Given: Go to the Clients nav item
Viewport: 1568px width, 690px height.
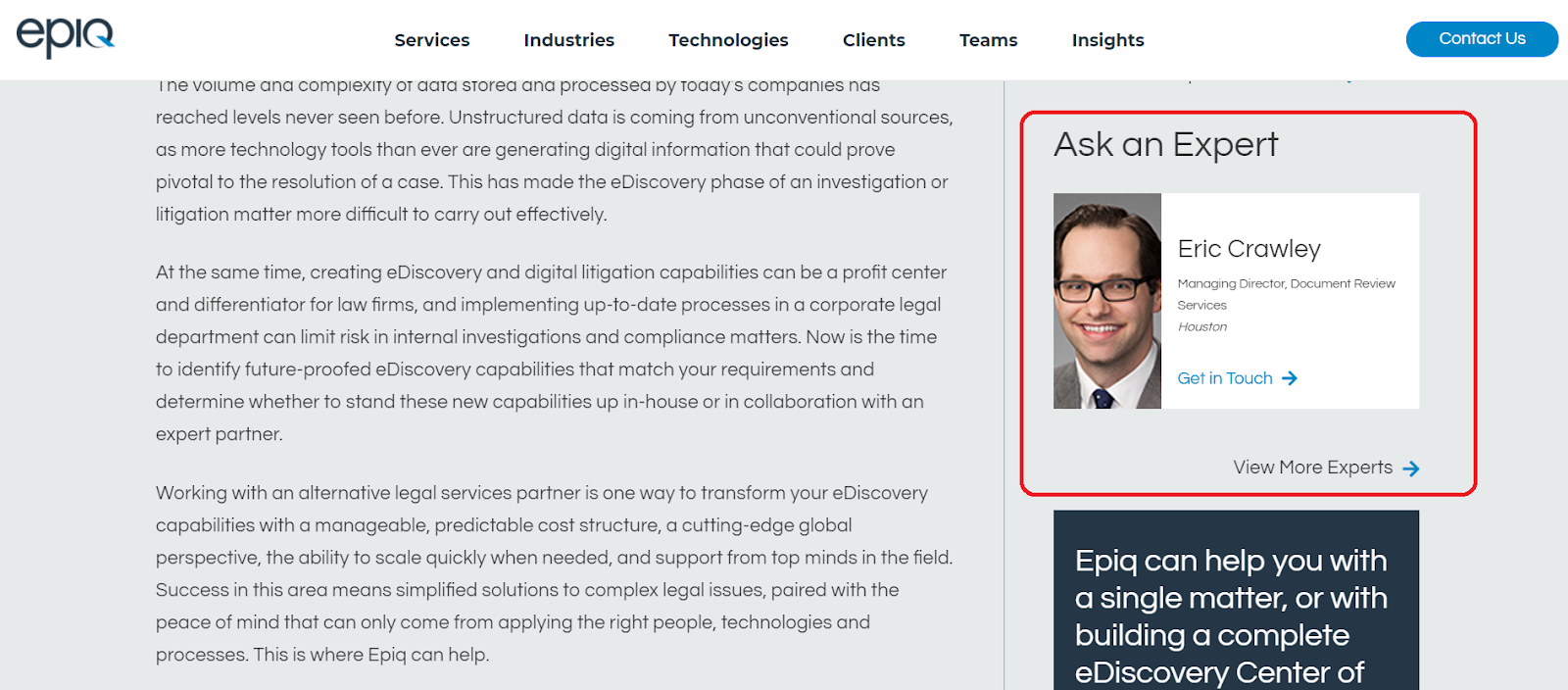Looking at the screenshot, I should [873, 40].
